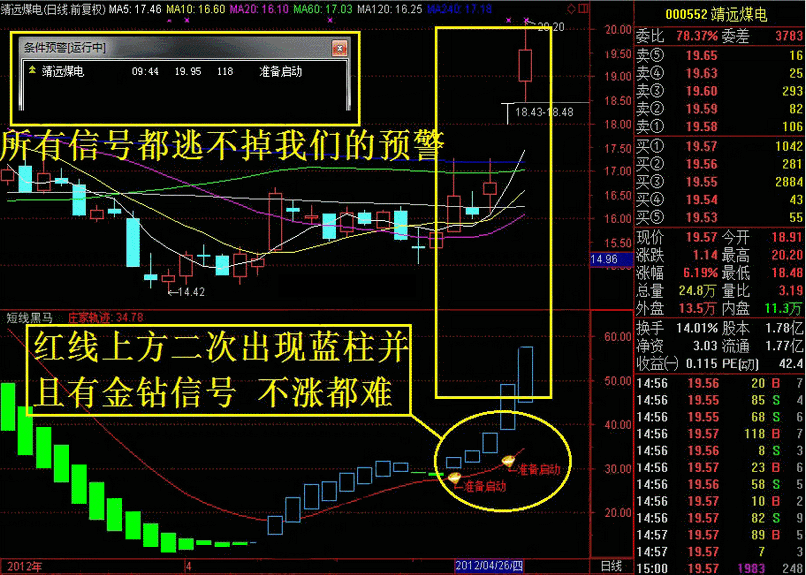Click stock header 000552 靖远煤电
This screenshot has width=806, height=575.
[x=716, y=14]
